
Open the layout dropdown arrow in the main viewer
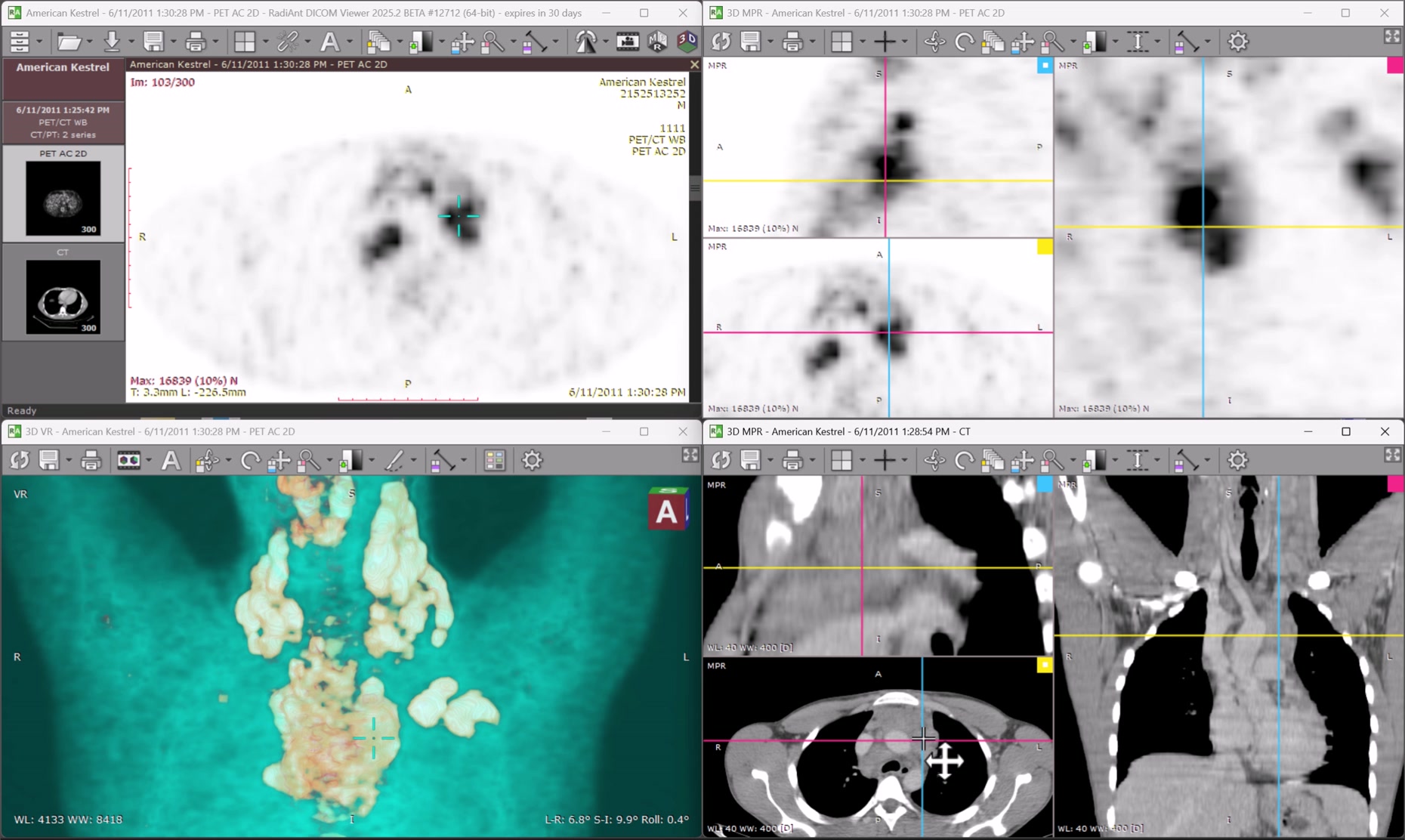[264, 42]
